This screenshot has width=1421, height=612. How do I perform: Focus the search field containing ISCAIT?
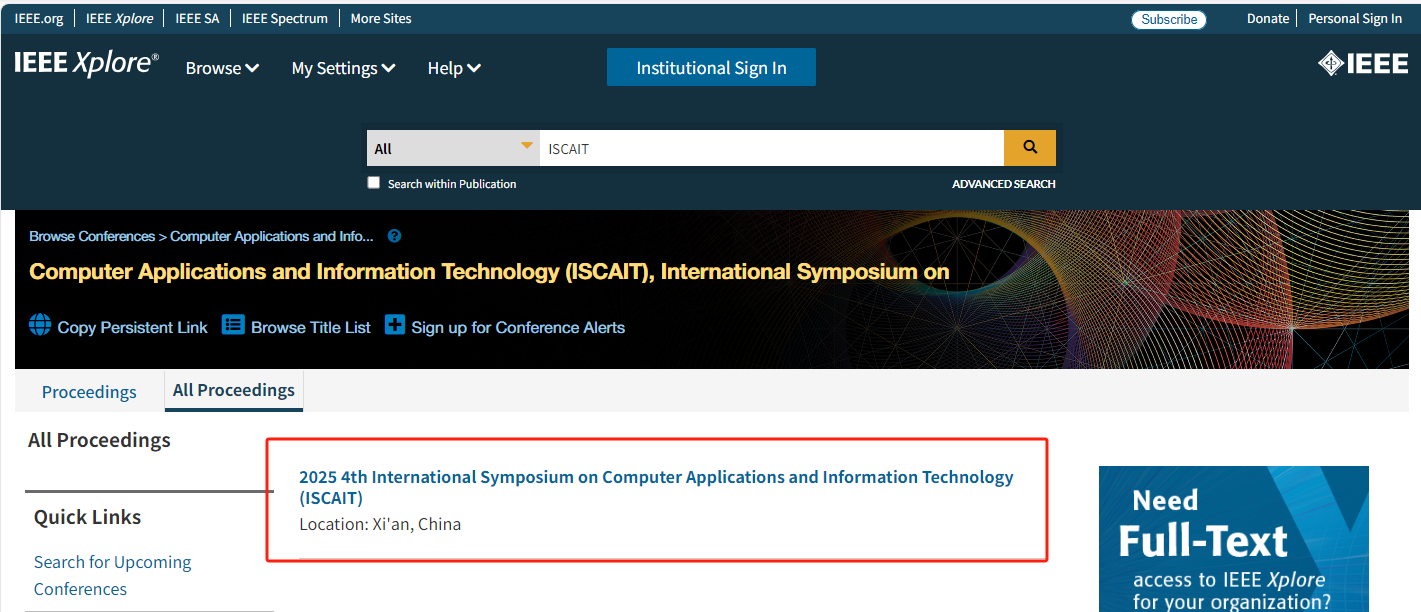tap(772, 148)
